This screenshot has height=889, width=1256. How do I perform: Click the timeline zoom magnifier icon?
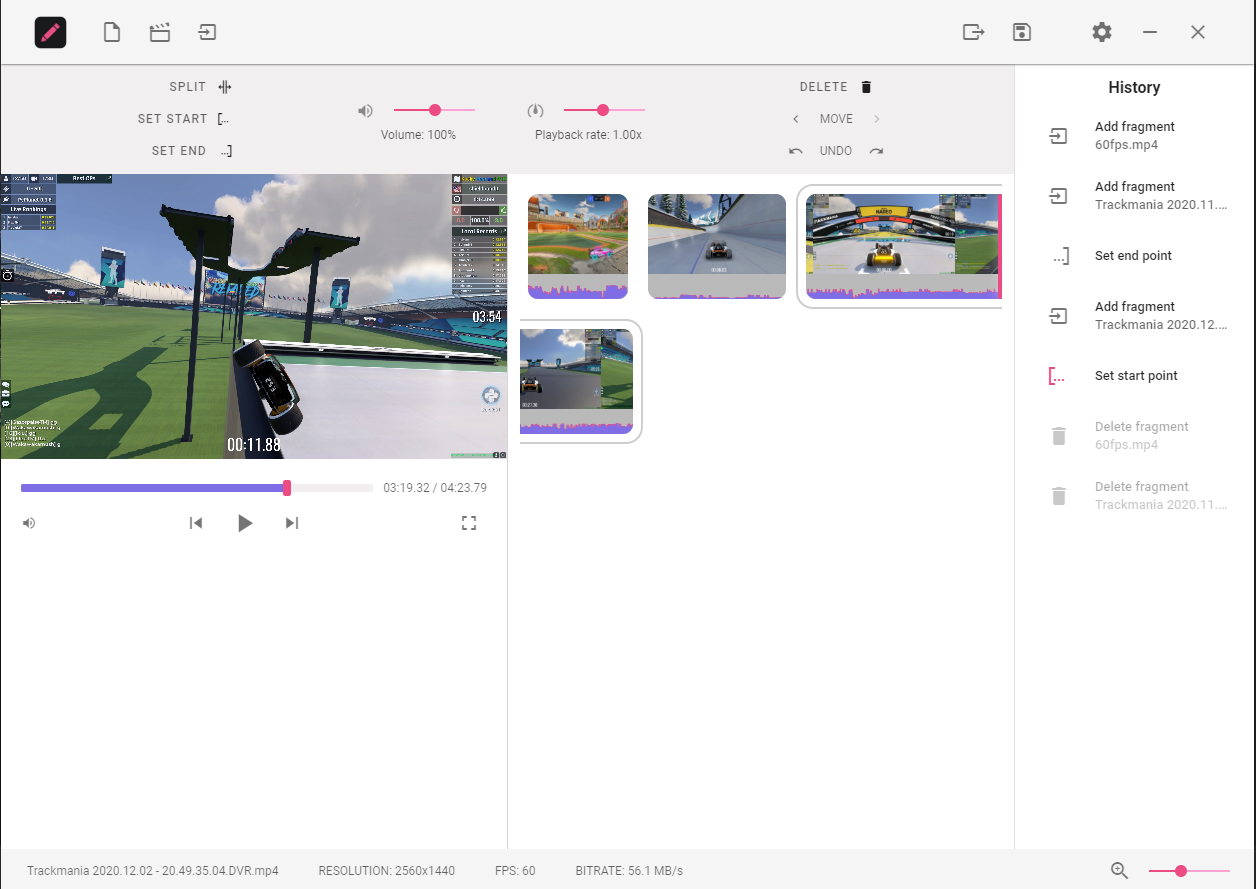point(1120,871)
